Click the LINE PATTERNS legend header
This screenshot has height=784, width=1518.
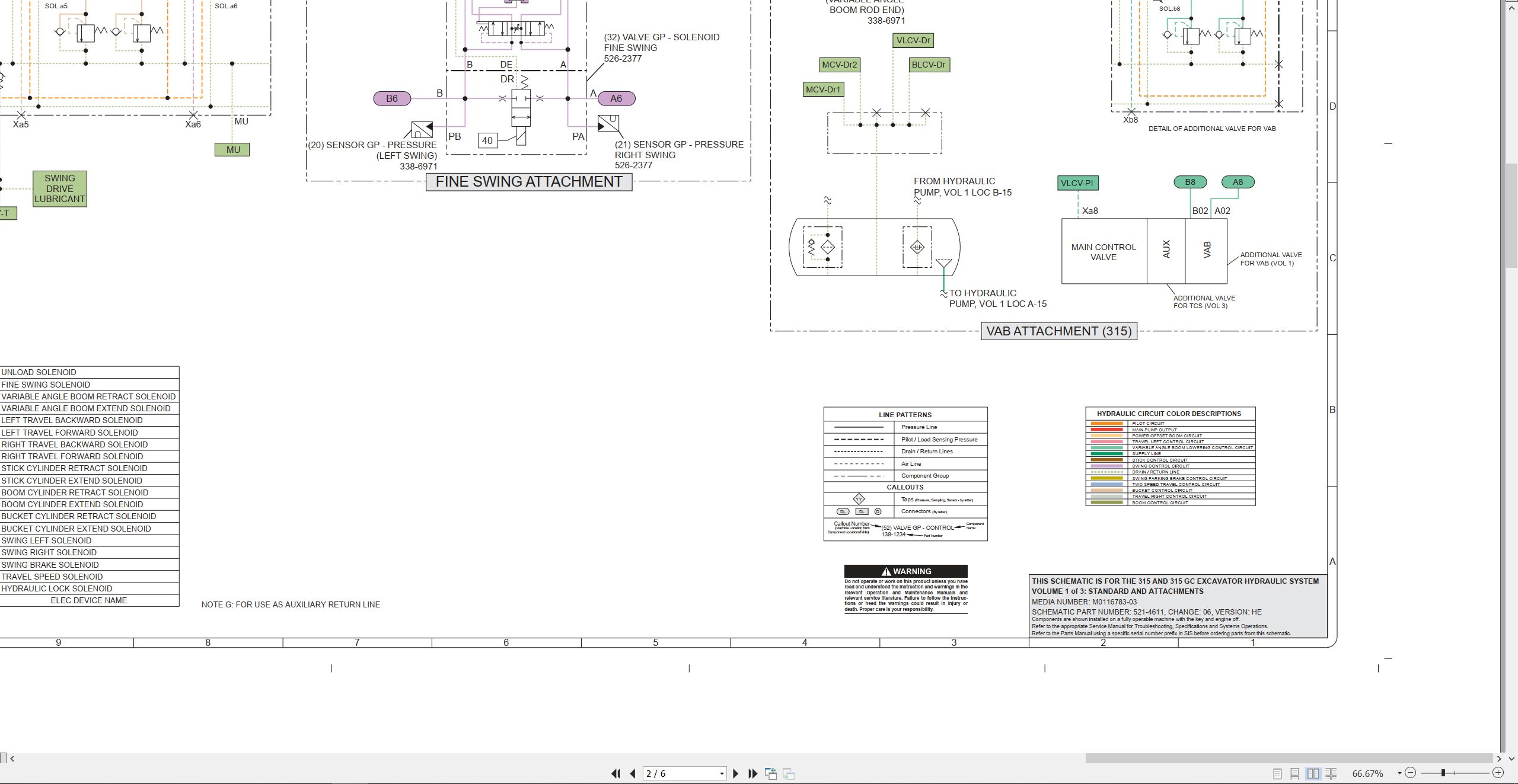click(x=905, y=415)
